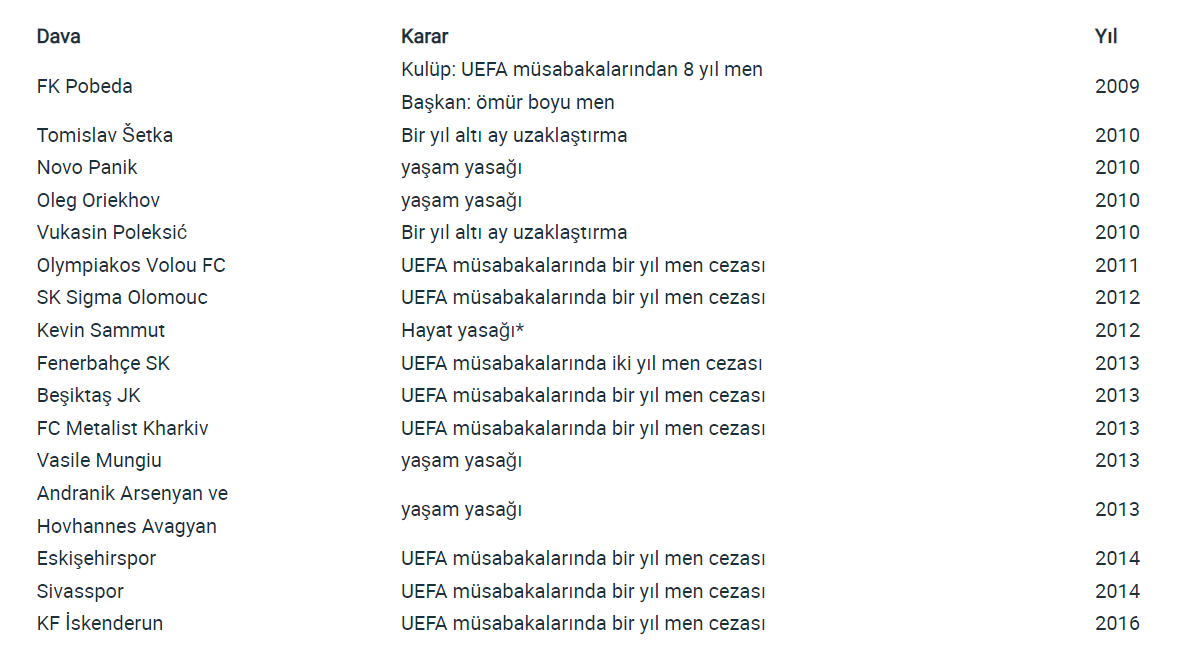Select the Sivasspor row name
This screenshot has width=1178, height=656.
pyautogui.click(x=80, y=591)
